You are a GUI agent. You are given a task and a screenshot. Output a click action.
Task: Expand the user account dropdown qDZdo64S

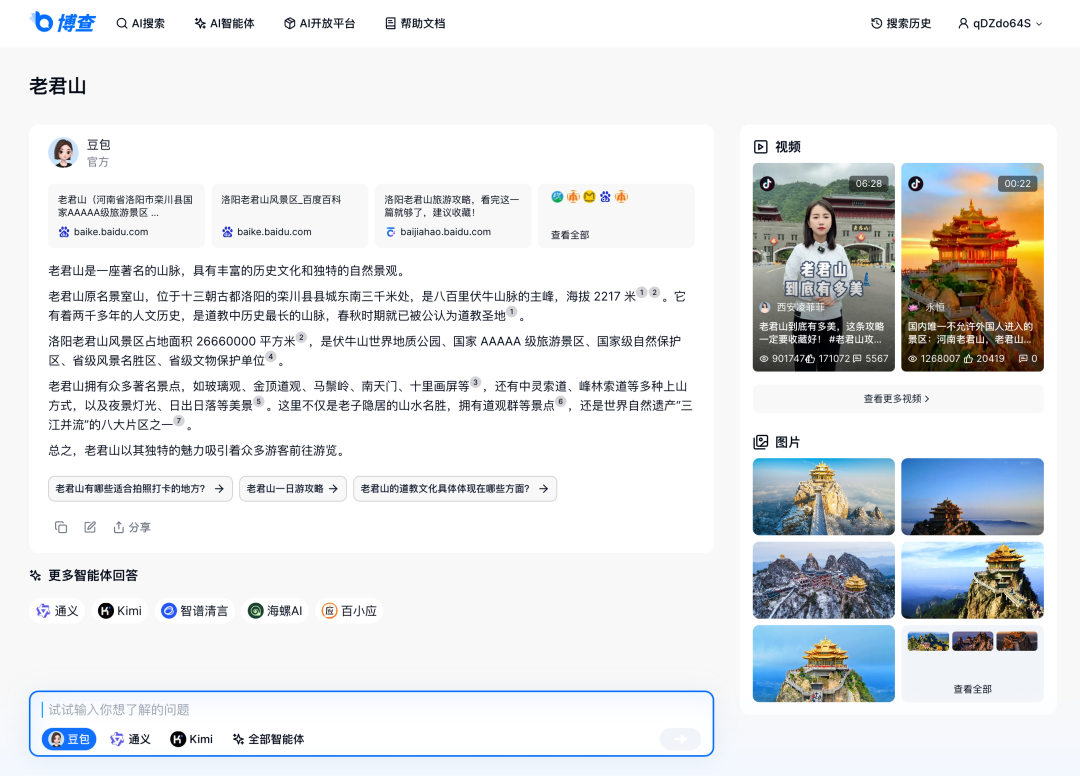point(999,23)
